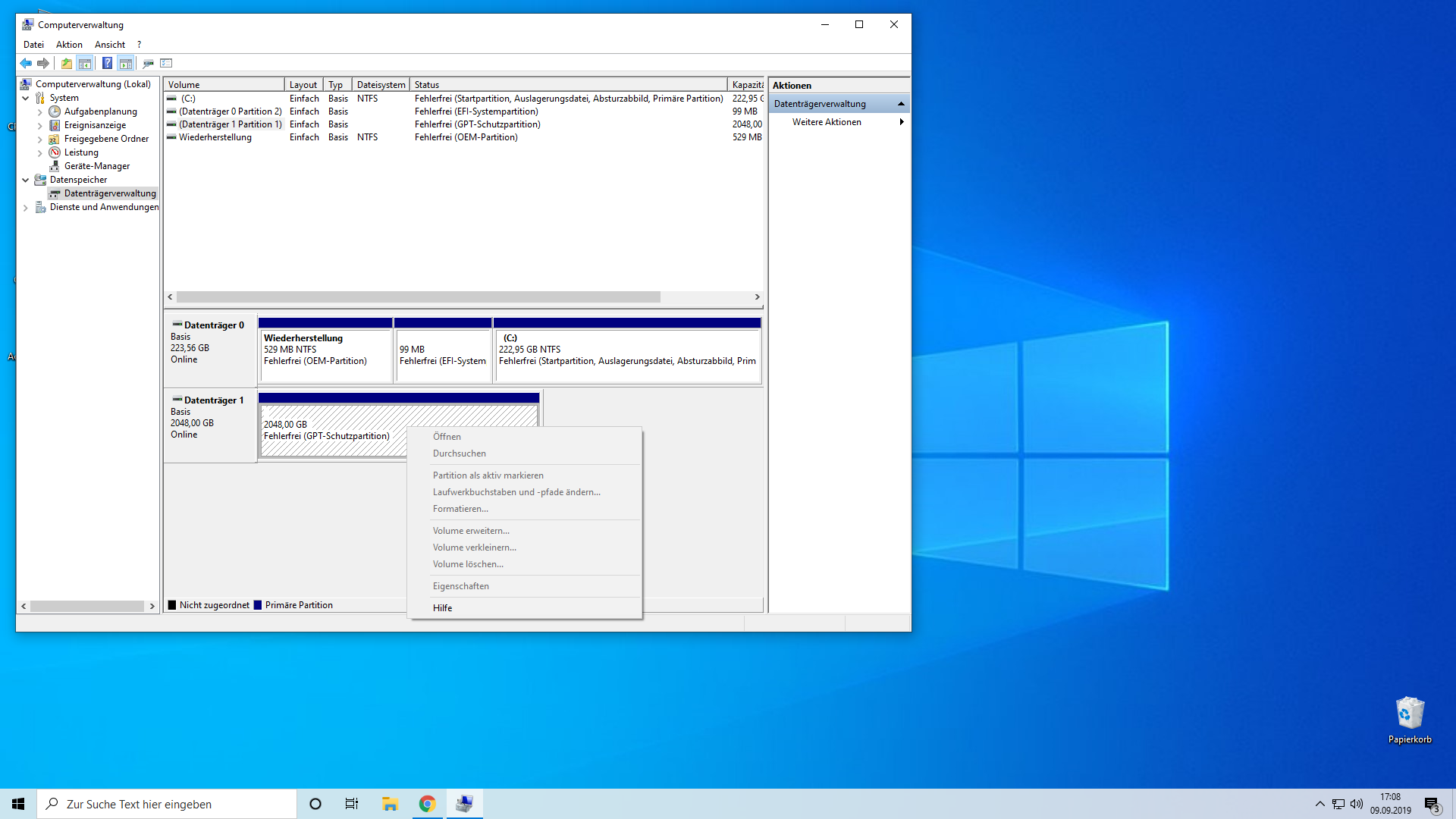
Task: Open the Aktion menu
Action: [69, 45]
